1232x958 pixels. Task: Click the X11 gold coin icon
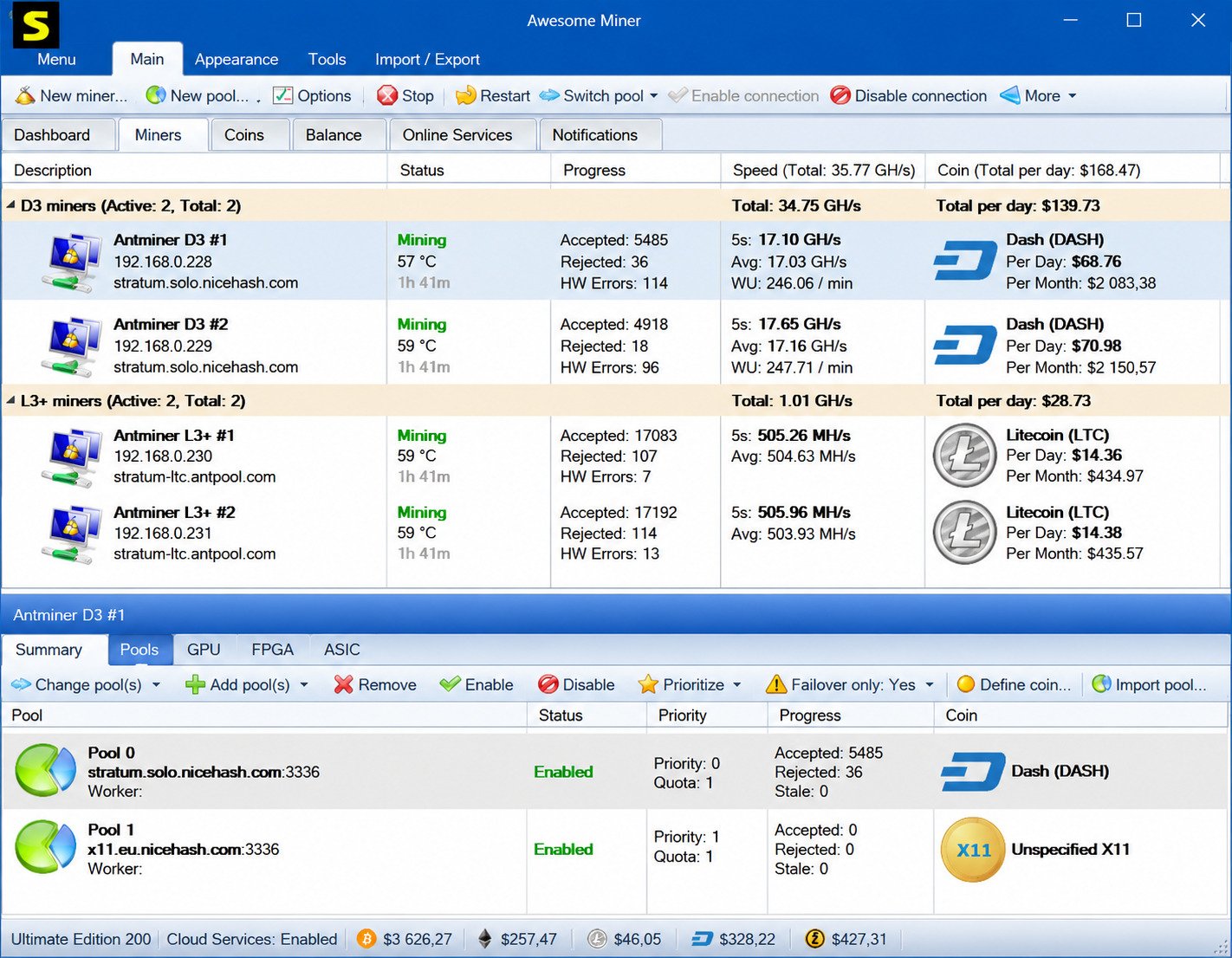click(x=973, y=850)
